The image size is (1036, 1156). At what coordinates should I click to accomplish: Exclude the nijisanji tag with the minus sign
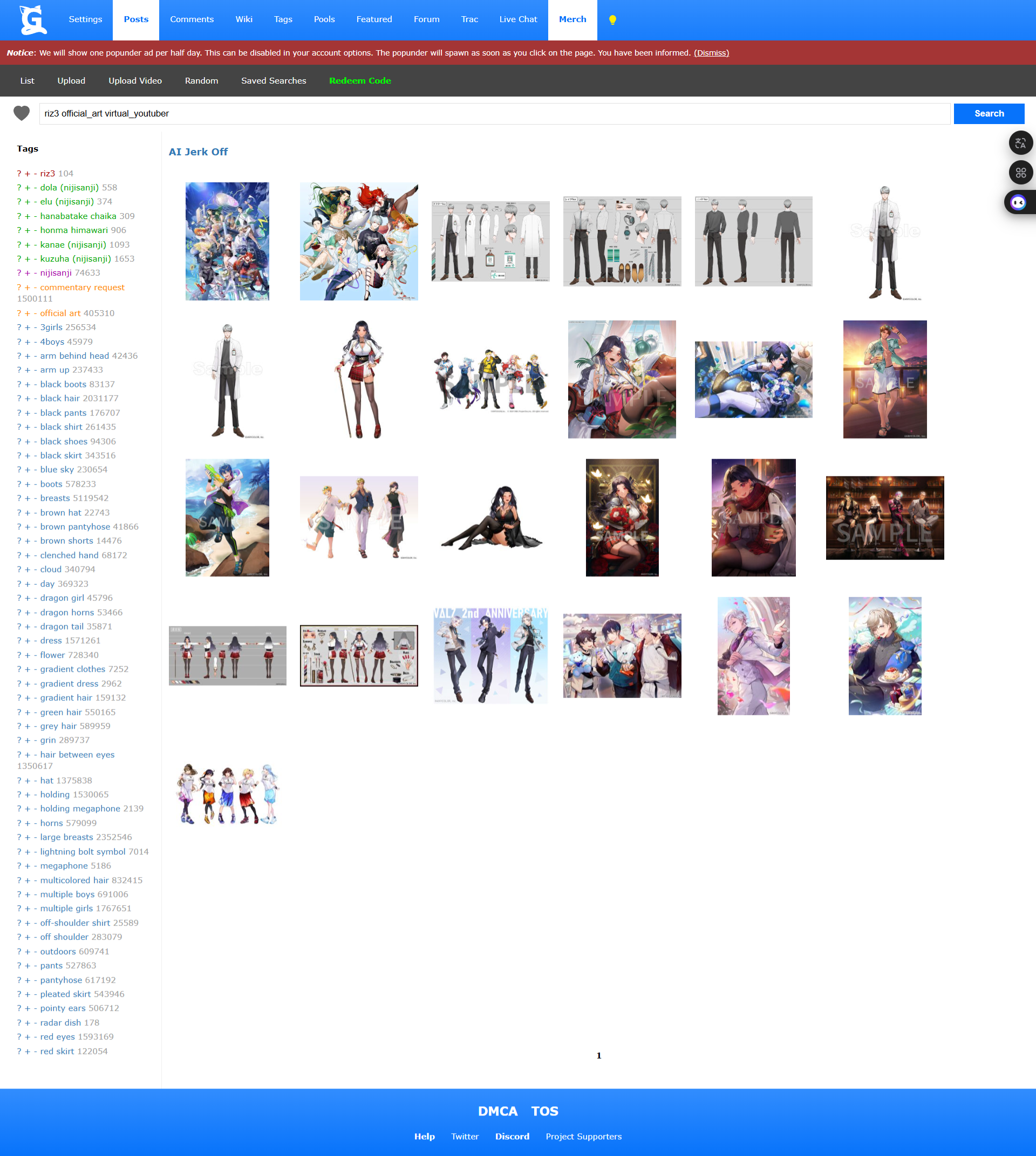point(35,273)
